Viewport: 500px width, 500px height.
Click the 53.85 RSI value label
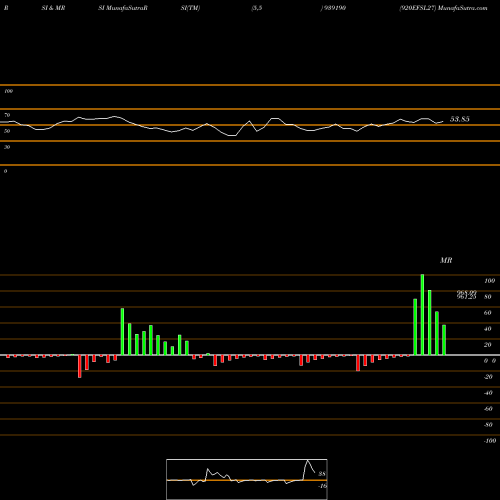coord(460,119)
